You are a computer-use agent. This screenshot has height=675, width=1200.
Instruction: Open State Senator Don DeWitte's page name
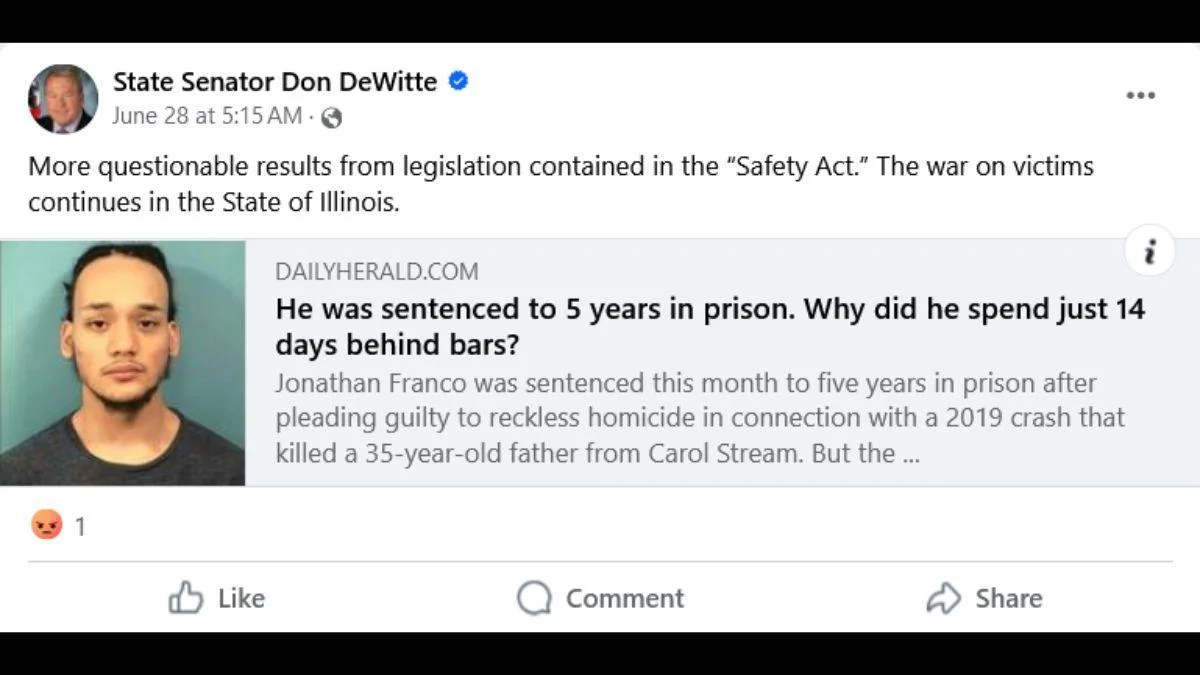pos(275,81)
